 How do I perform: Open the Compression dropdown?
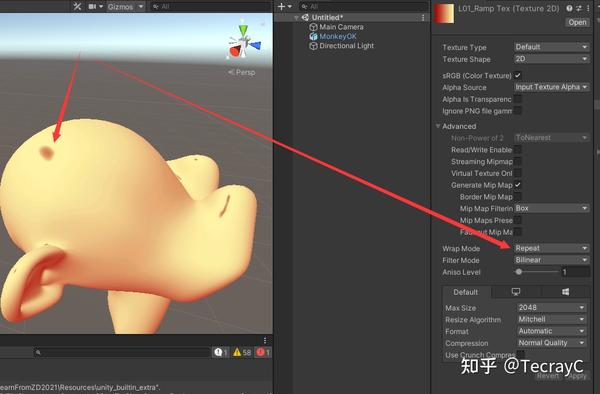tap(551, 343)
